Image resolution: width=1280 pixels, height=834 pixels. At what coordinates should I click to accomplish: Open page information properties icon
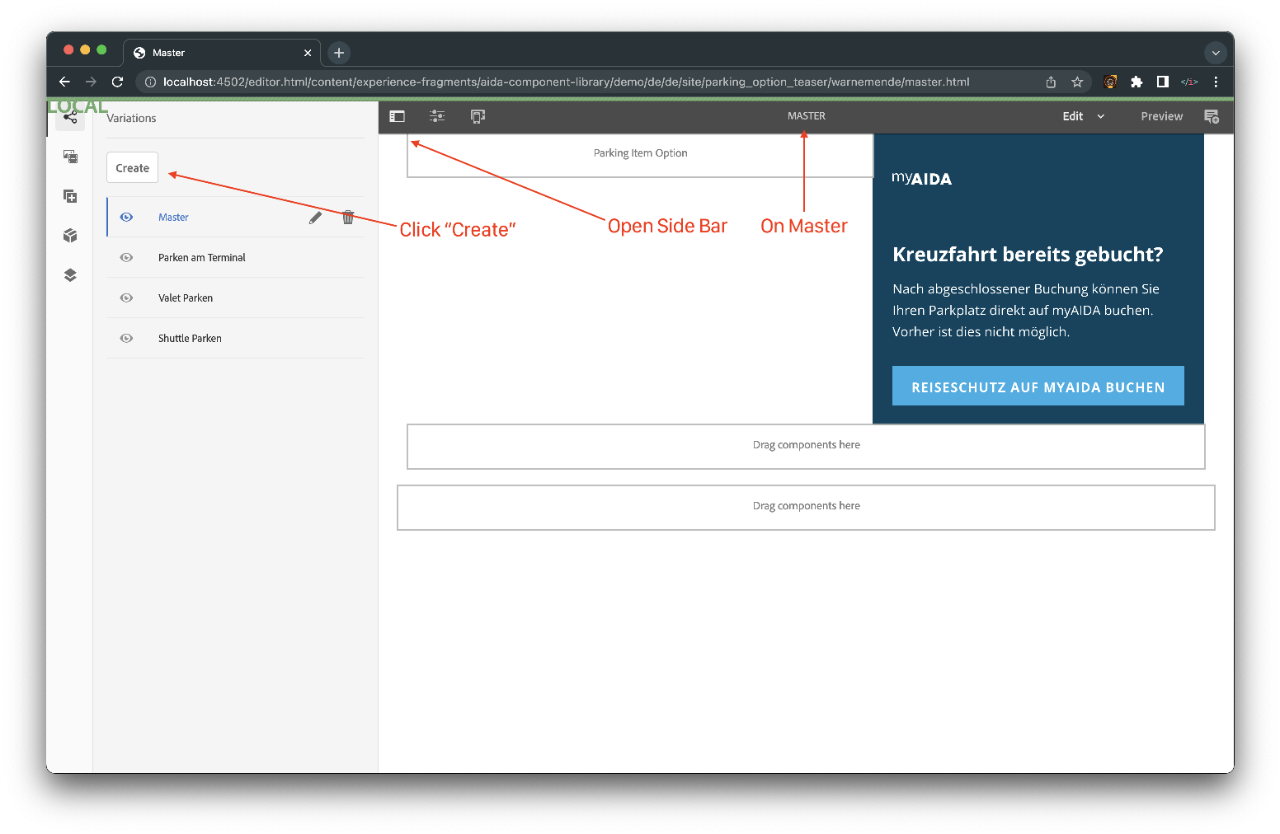pos(437,116)
